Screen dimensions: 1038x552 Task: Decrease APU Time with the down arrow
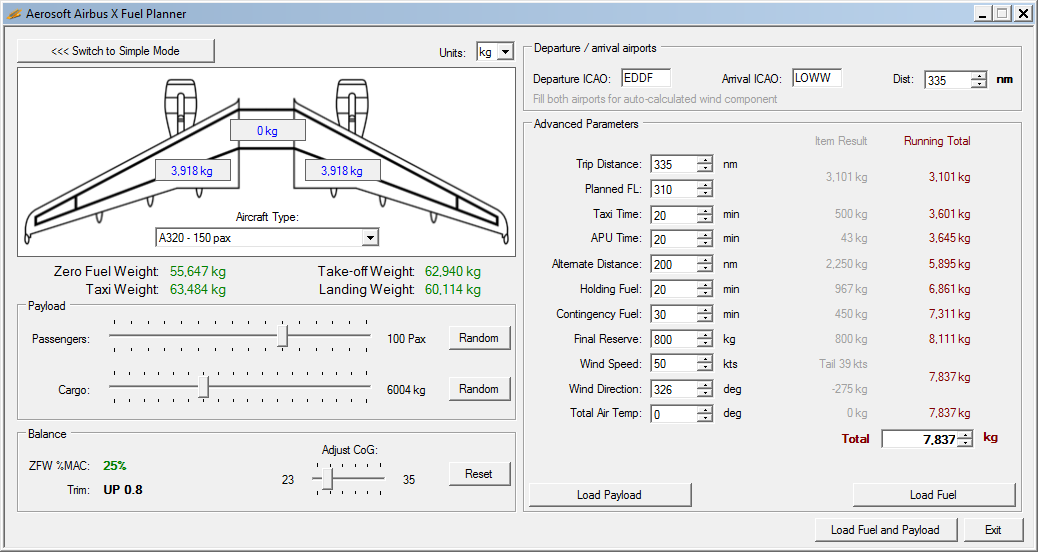click(704, 243)
